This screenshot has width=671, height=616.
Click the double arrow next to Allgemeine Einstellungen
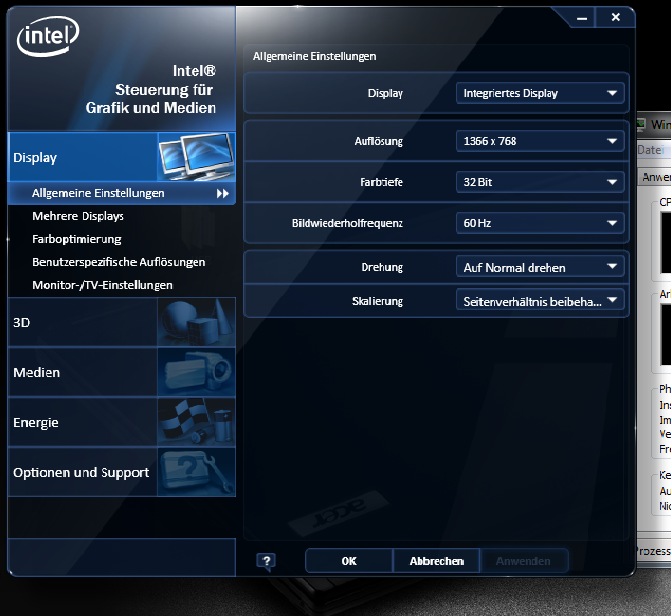[223, 193]
